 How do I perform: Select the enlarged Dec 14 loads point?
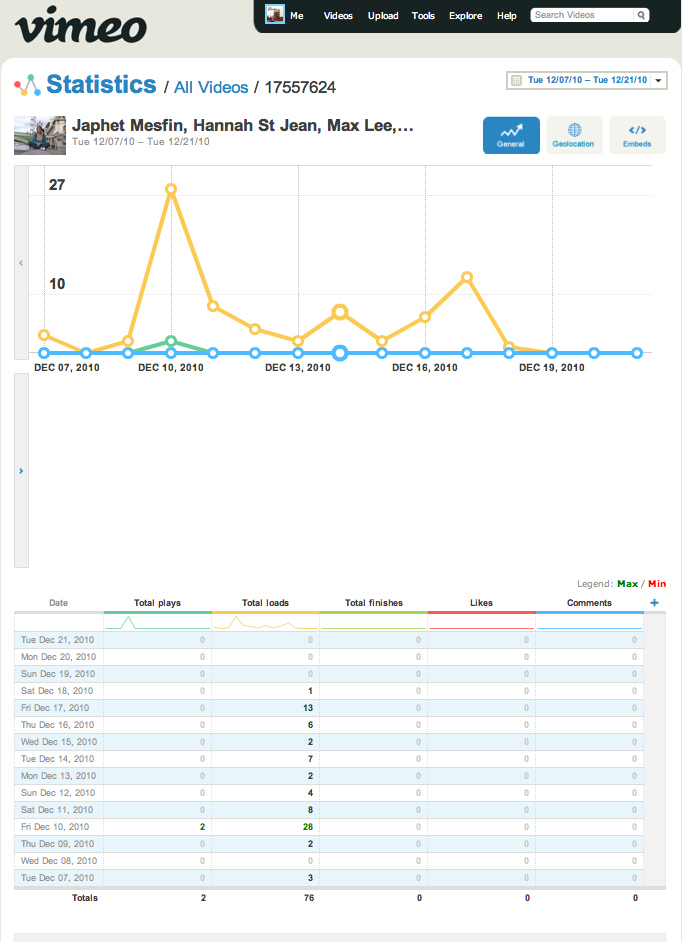tap(340, 312)
